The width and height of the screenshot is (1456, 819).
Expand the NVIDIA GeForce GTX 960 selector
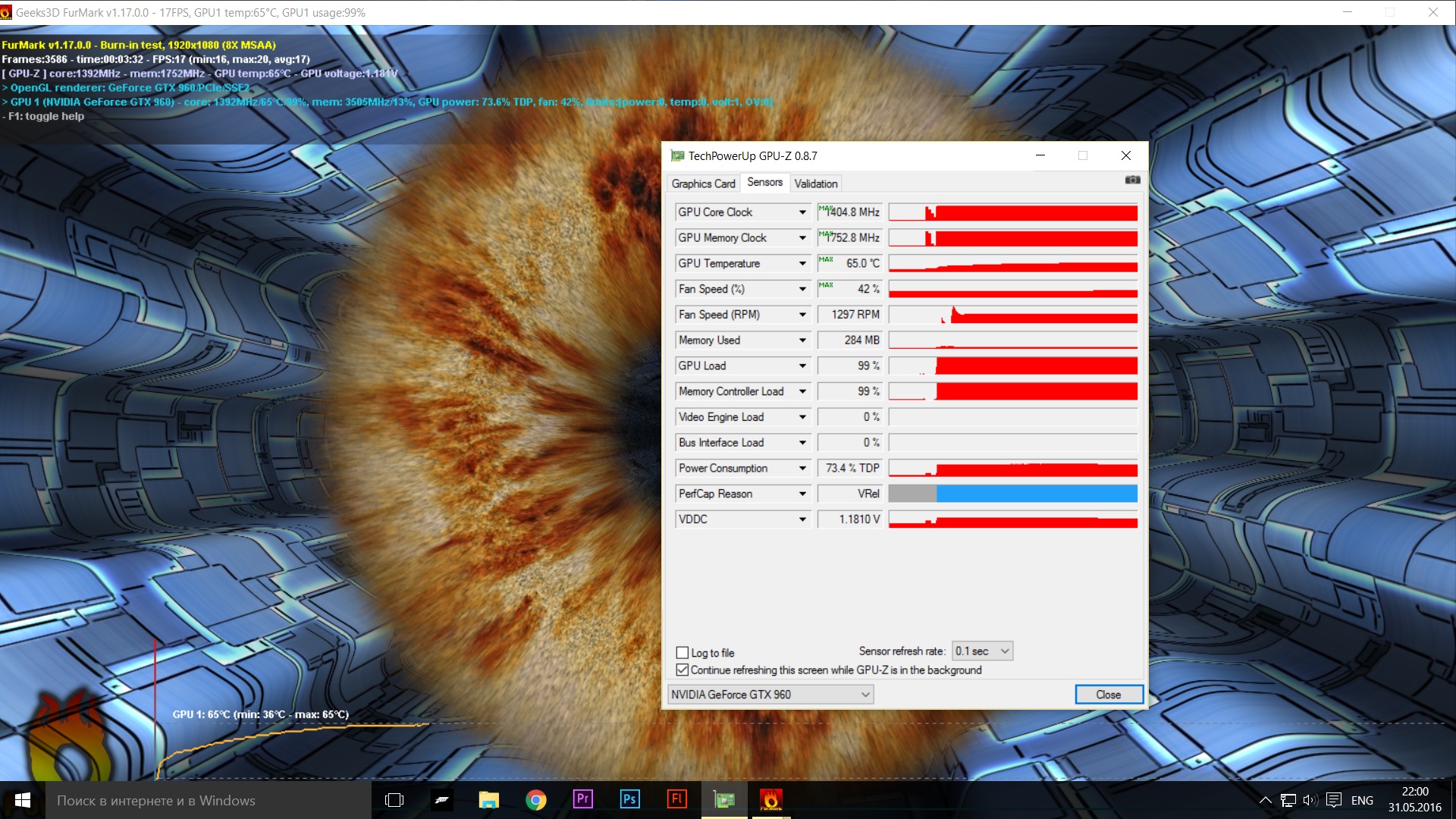pyautogui.click(x=770, y=695)
